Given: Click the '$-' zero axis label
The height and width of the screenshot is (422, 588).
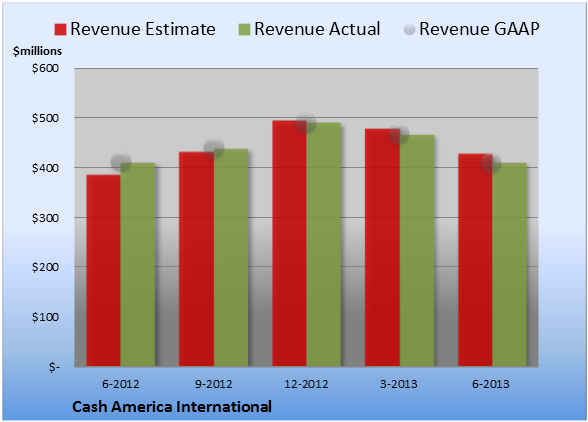Looking at the screenshot, I should (54, 367).
